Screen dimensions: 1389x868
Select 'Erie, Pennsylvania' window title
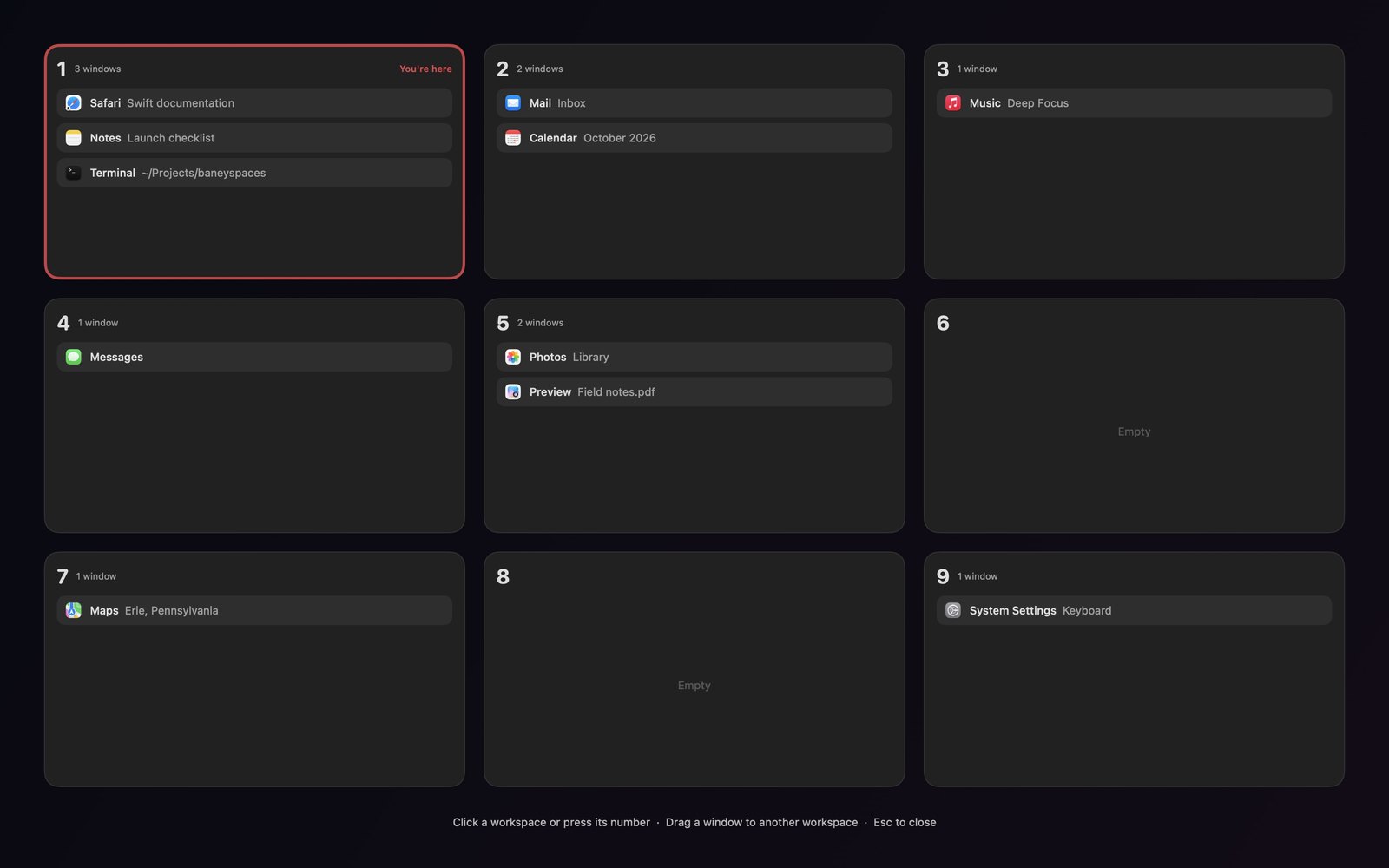tap(171, 611)
